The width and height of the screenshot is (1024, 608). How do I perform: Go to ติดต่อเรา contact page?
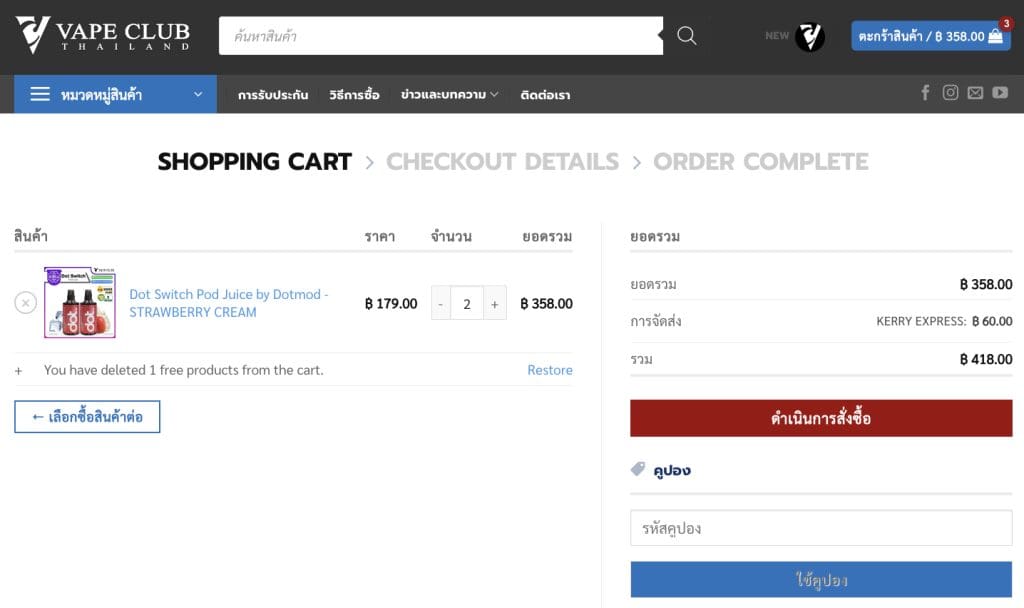545,95
